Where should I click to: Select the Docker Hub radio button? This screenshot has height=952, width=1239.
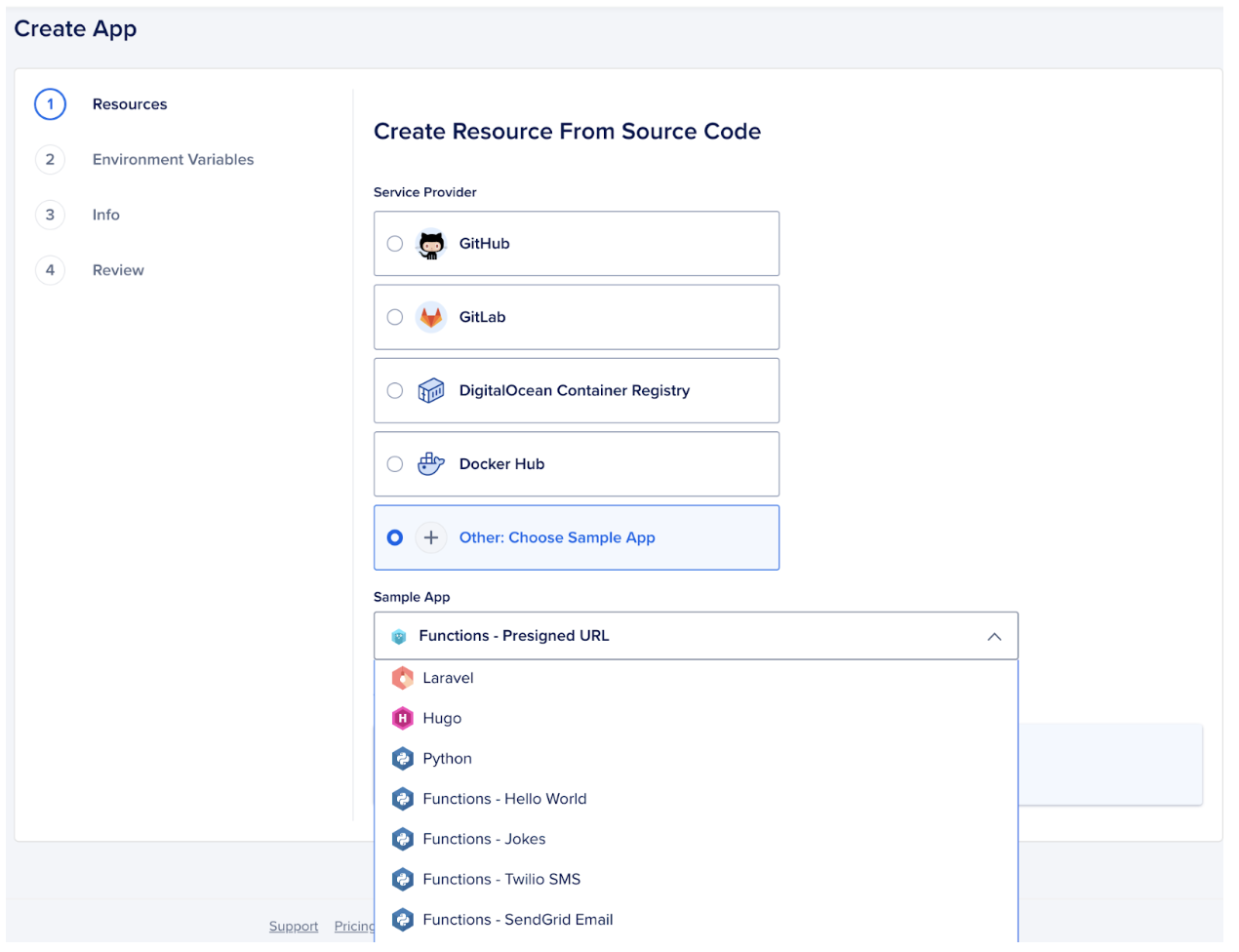394,463
